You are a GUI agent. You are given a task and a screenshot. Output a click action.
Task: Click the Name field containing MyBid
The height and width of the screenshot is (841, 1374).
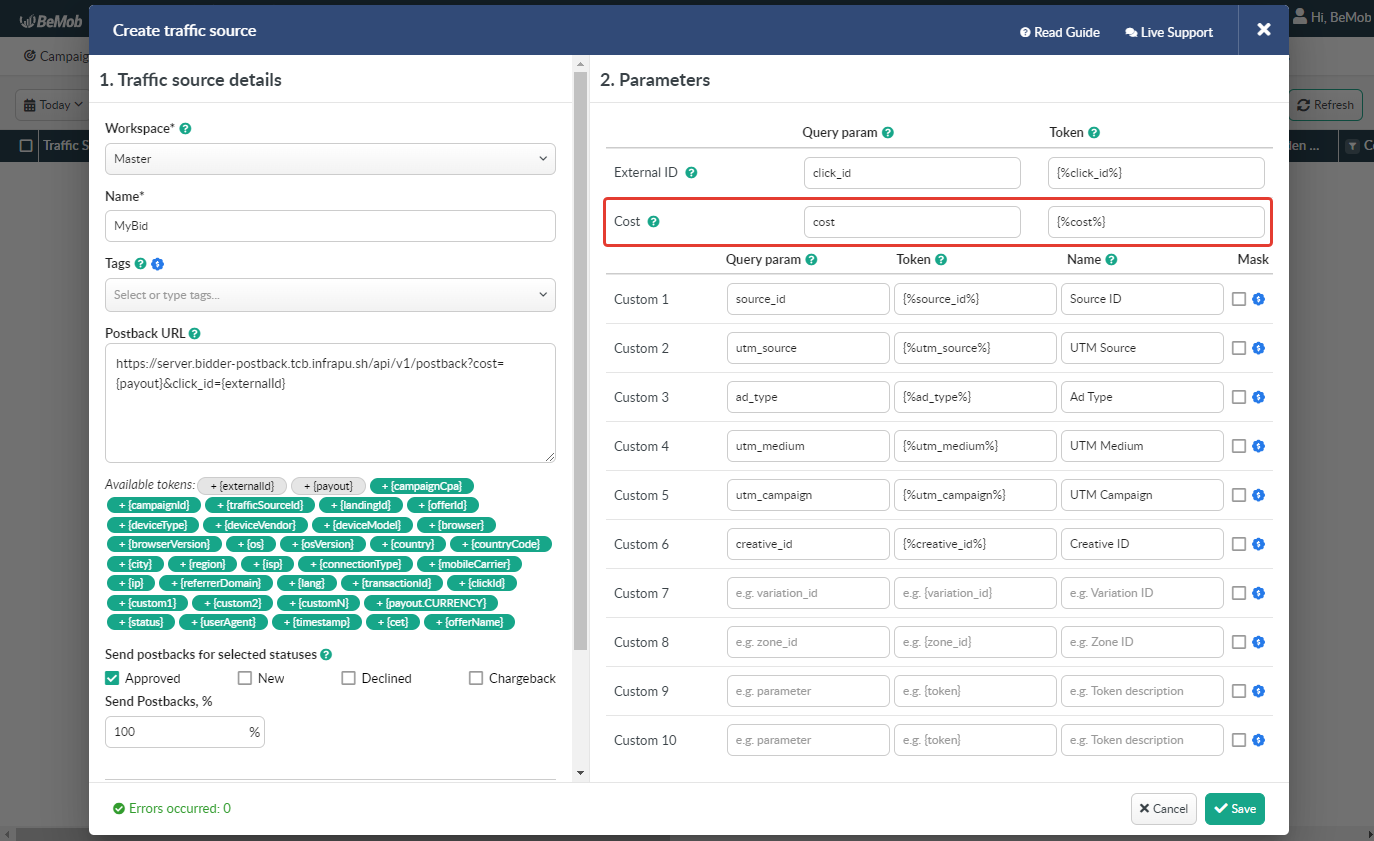330,226
